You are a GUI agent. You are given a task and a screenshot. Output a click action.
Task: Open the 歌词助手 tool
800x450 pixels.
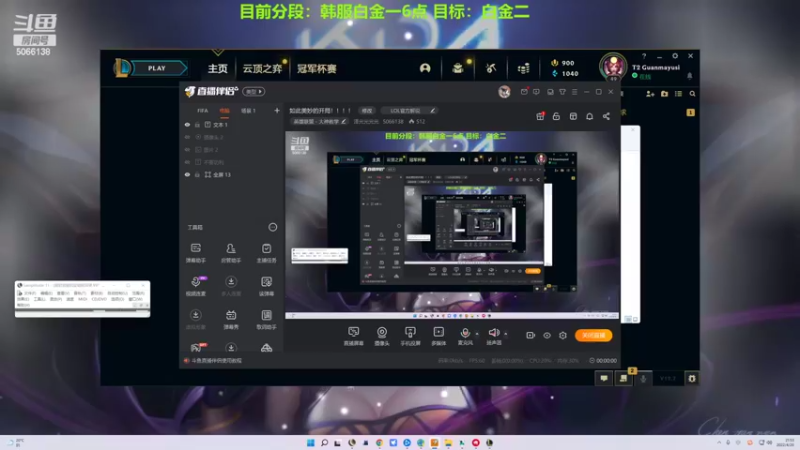[266, 319]
